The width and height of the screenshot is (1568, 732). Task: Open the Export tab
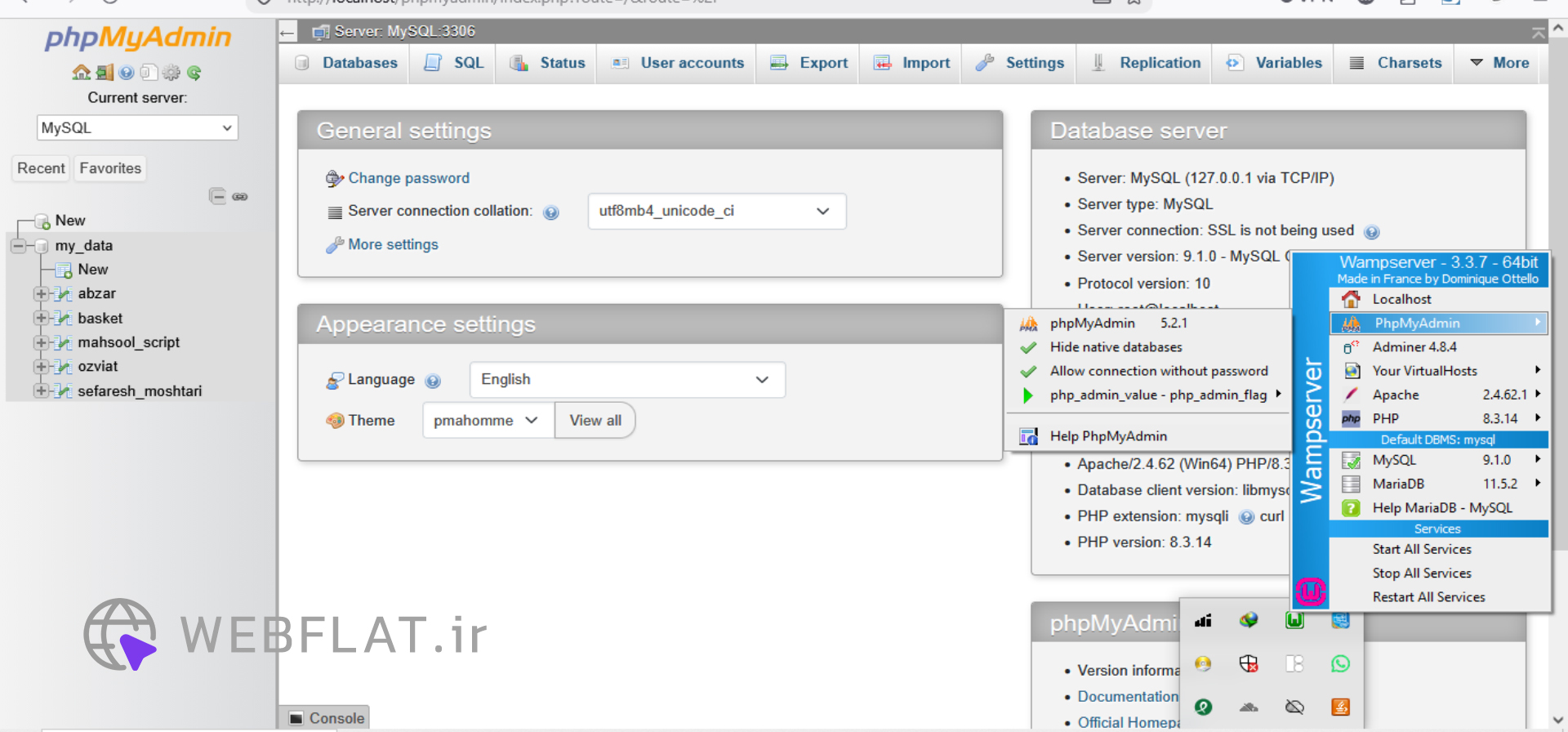tap(809, 63)
